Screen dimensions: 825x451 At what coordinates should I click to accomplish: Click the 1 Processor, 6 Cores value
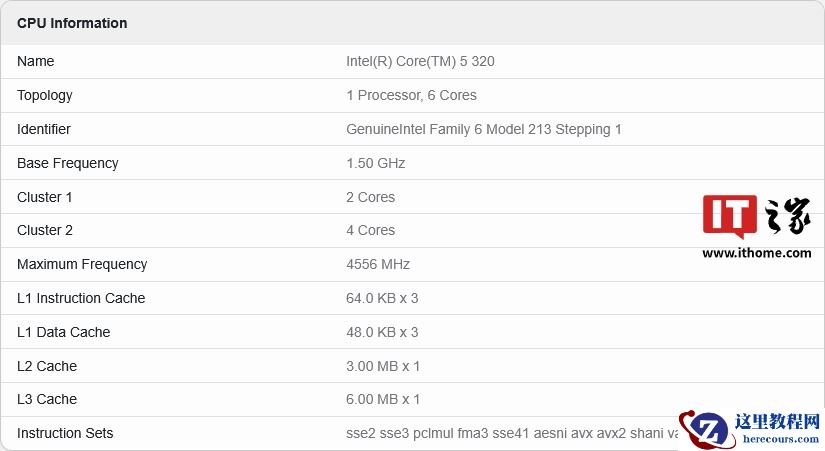[x=411, y=95]
